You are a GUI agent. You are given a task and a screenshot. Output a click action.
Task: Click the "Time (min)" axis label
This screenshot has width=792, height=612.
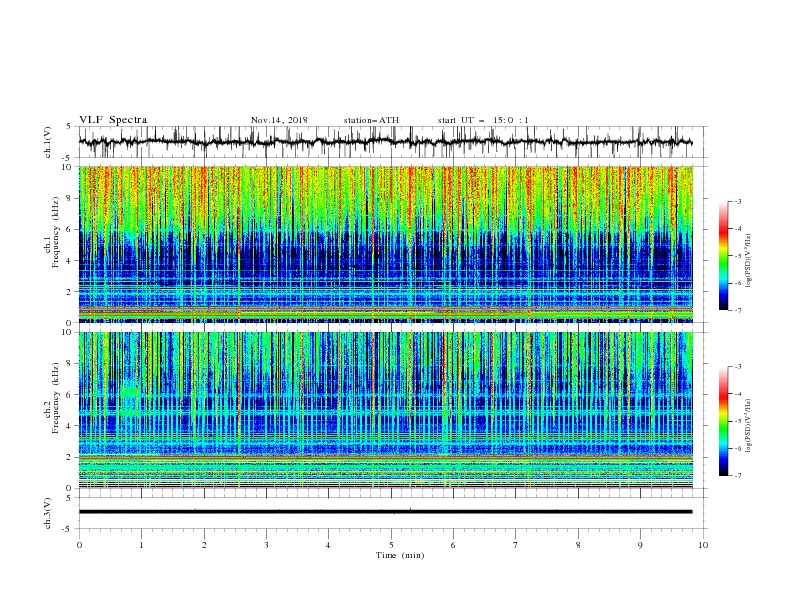click(400, 555)
